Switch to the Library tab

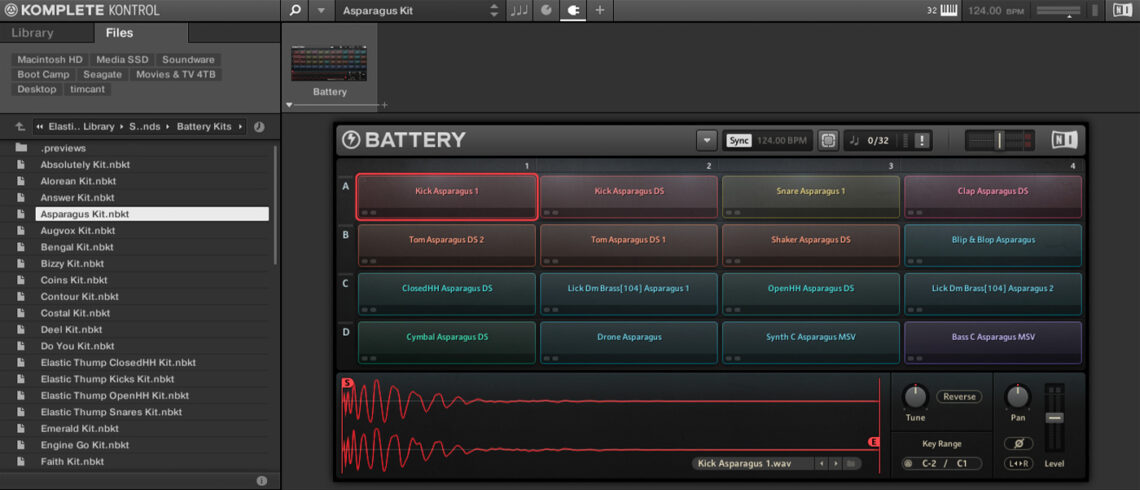tap(32, 33)
